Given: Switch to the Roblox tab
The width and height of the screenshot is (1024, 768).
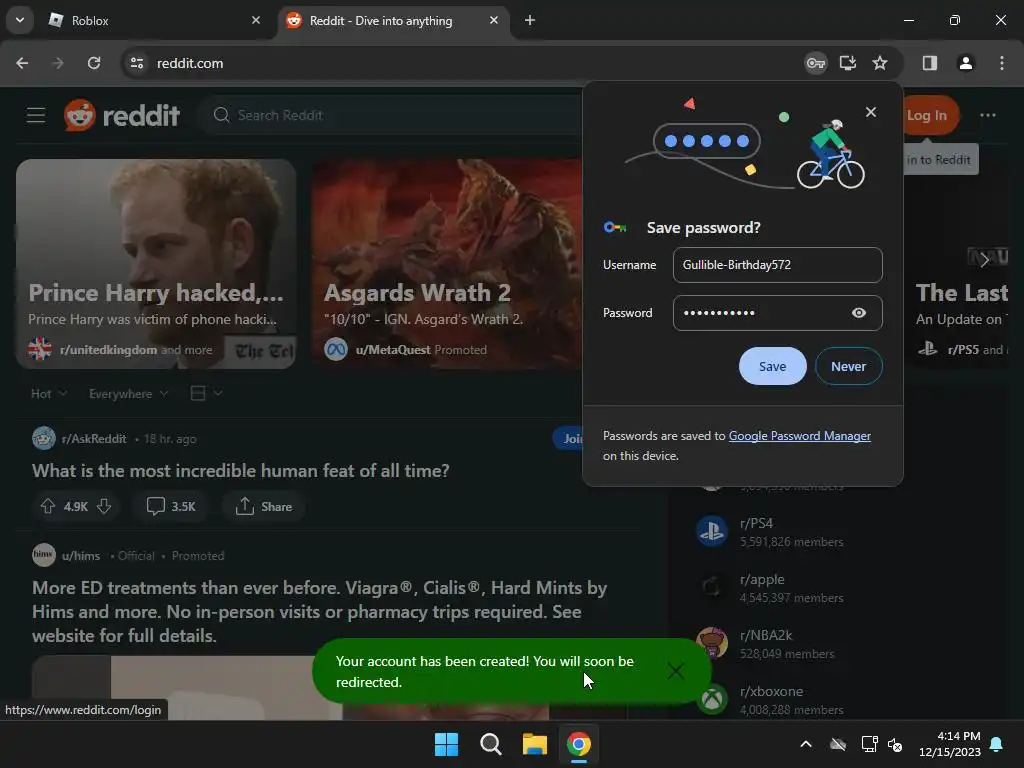Looking at the screenshot, I should coord(153,21).
